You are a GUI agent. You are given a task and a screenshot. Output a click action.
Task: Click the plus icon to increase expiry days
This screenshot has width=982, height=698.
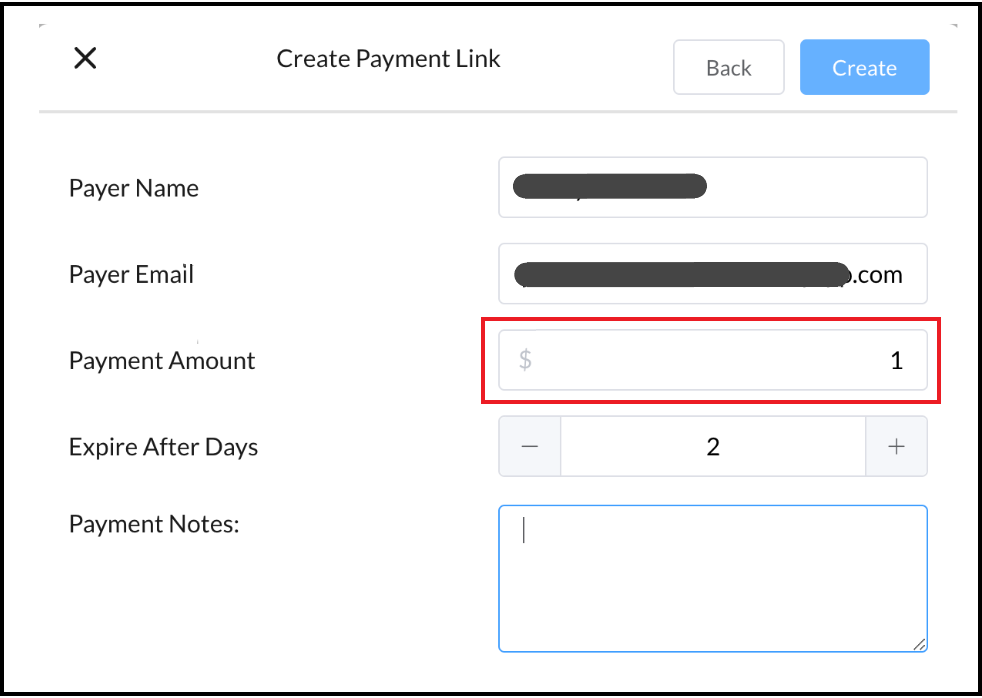click(897, 446)
